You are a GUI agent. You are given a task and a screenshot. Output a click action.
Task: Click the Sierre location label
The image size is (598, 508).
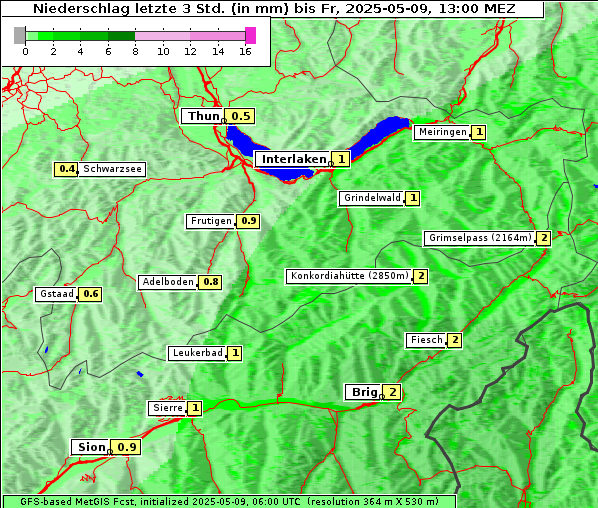click(x=168, y=408)
